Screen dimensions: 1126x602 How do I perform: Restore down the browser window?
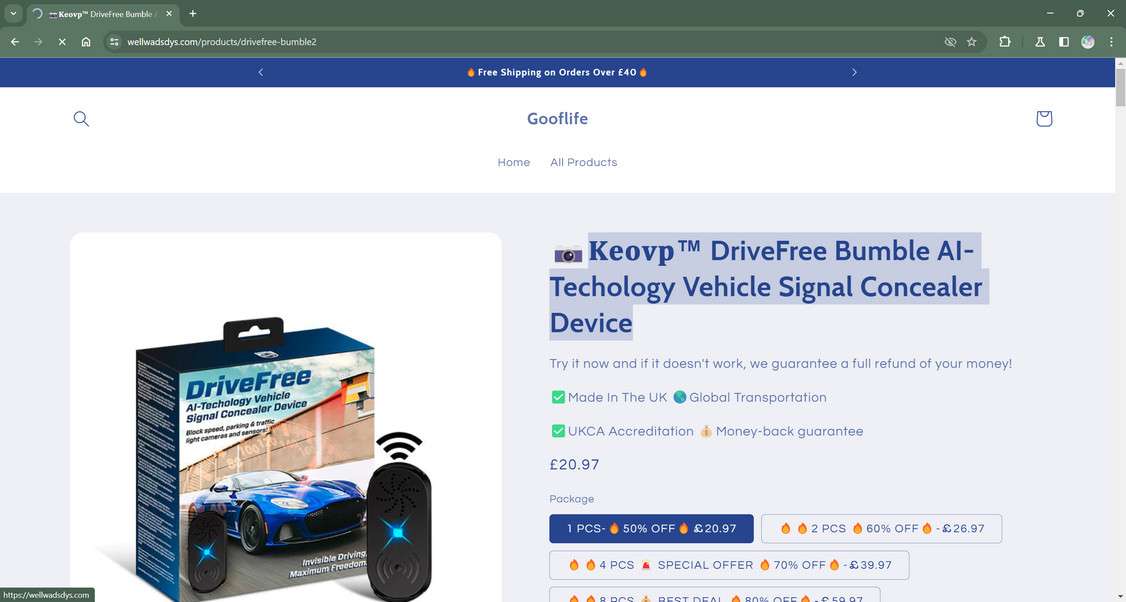(1080, 14)
